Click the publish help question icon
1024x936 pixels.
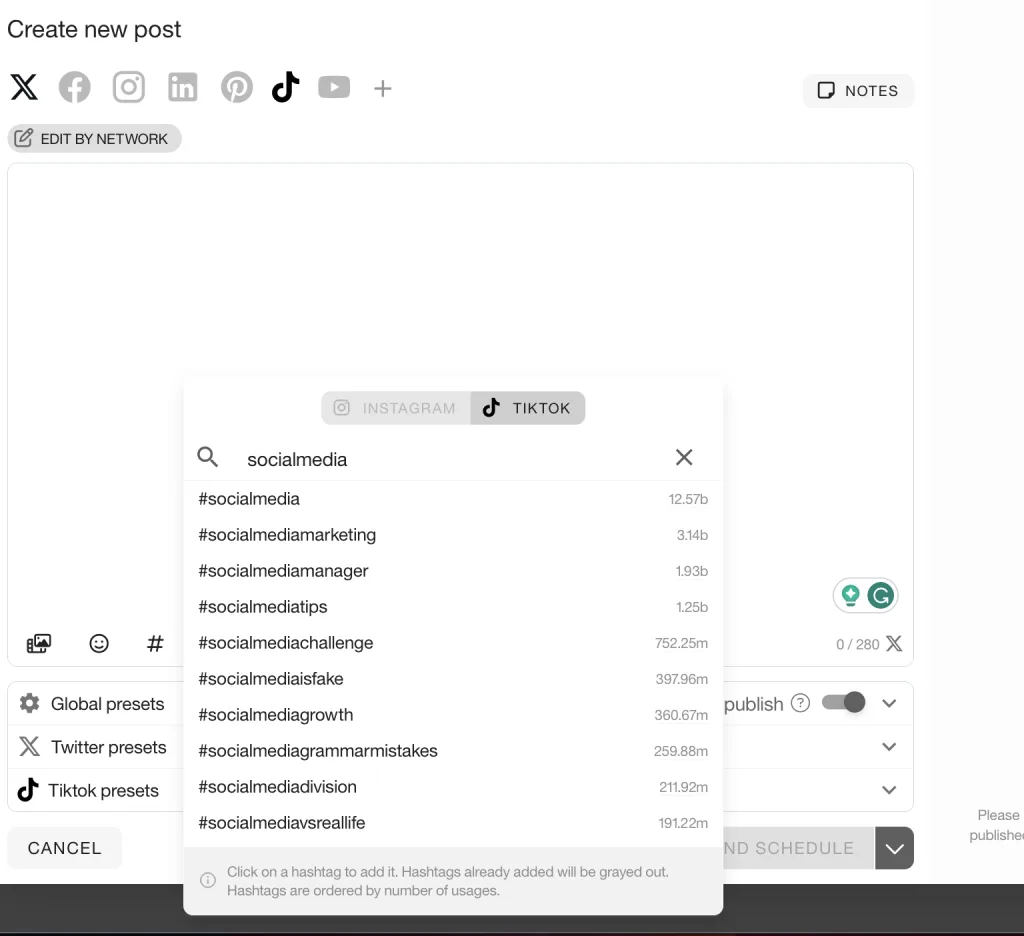(x=800, y=703)
